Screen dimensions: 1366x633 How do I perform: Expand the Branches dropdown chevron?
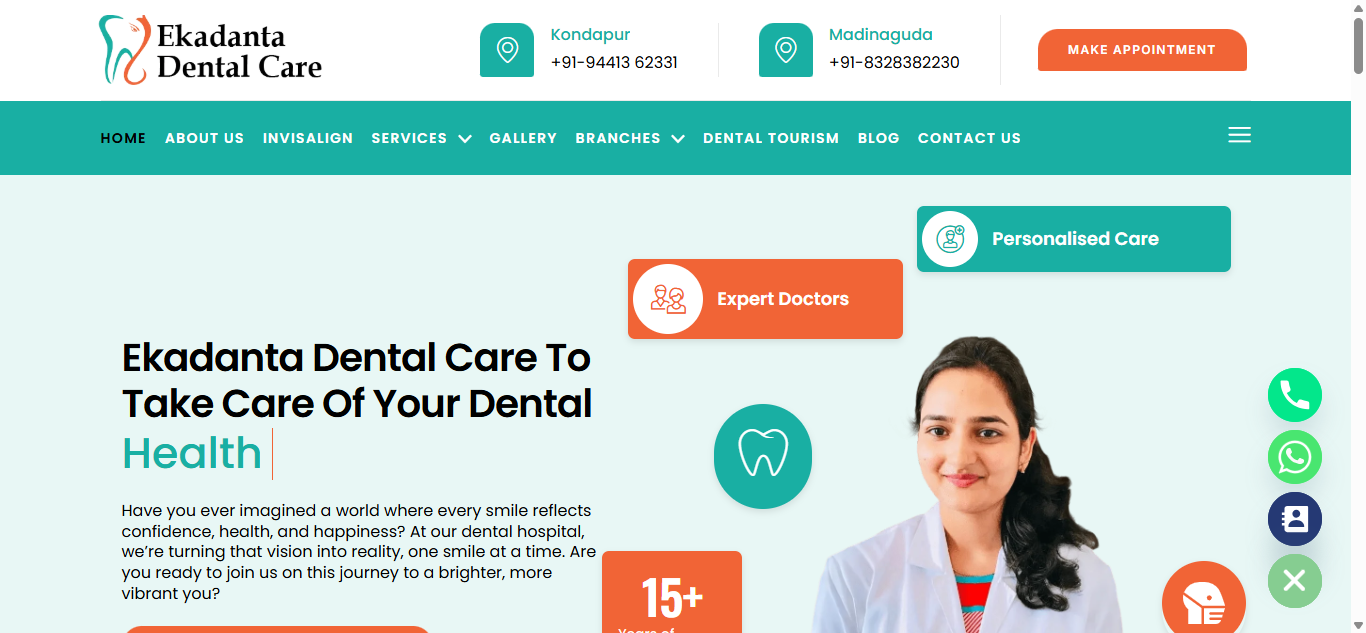(678, 139)
